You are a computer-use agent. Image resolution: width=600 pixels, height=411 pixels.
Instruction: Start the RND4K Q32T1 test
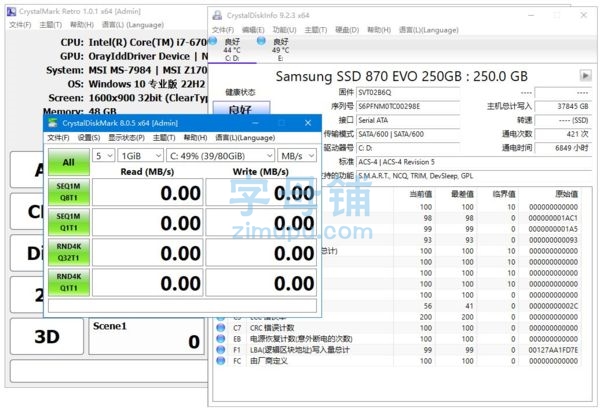coord(69,252)
